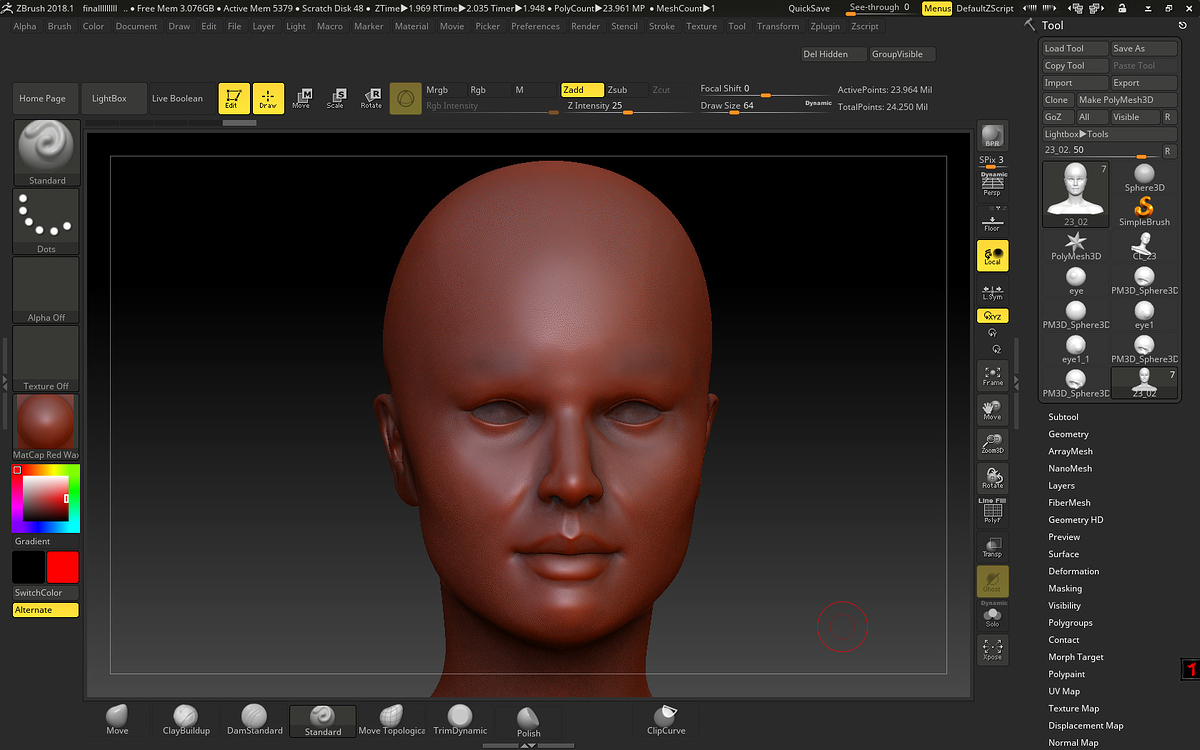Select the TrimDynamic brush
The height and width of the screenshot is (750, 1200).
point(460,720)
